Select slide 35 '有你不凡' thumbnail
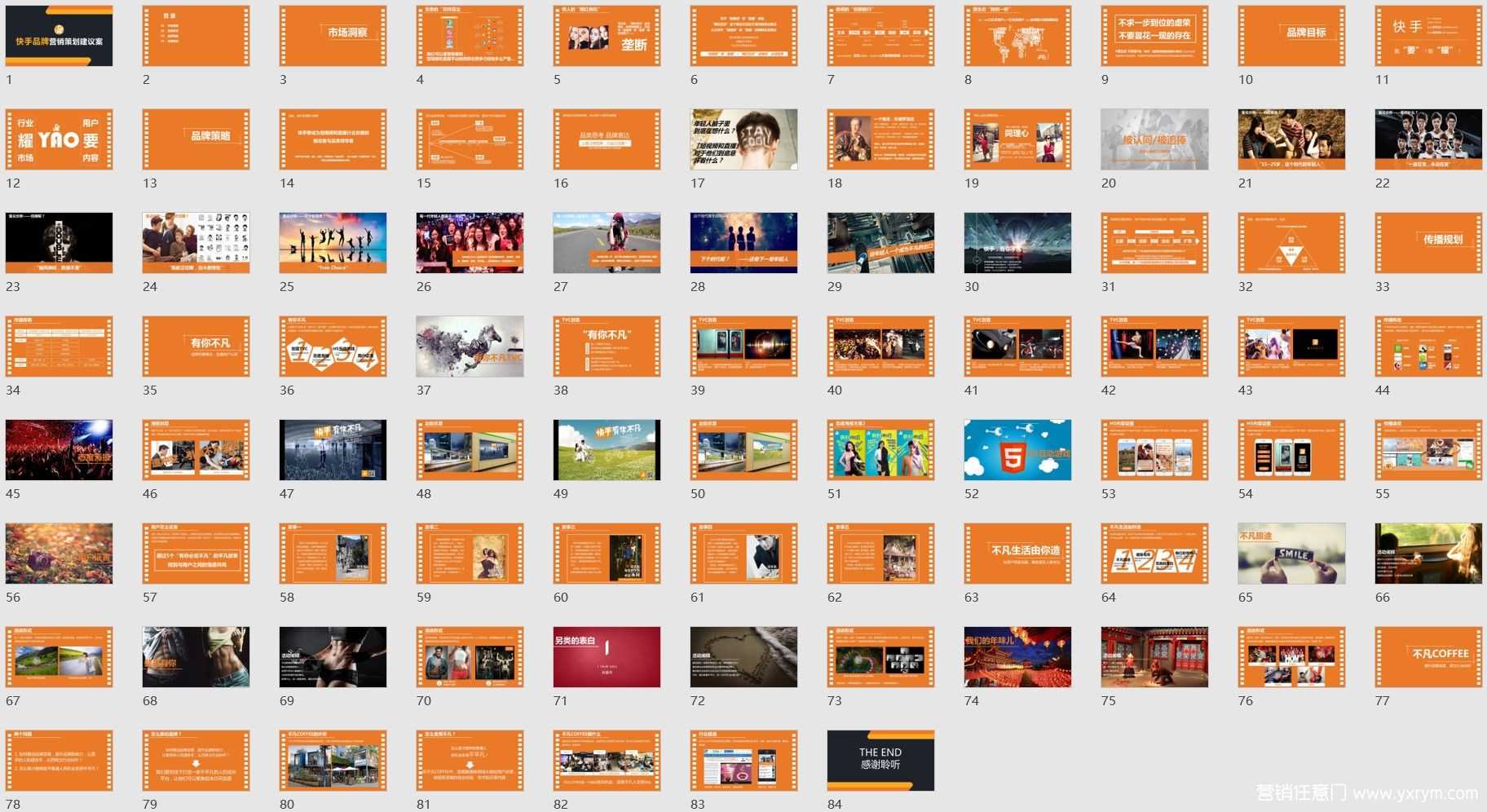 point(196,346)
